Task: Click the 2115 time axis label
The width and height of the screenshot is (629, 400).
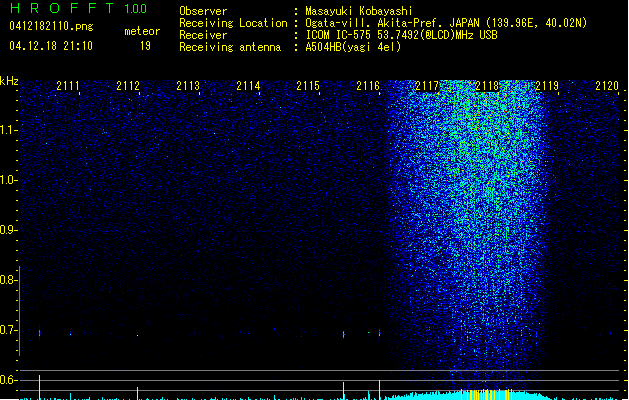Action: pyautogui.click(x=308, y=86)
